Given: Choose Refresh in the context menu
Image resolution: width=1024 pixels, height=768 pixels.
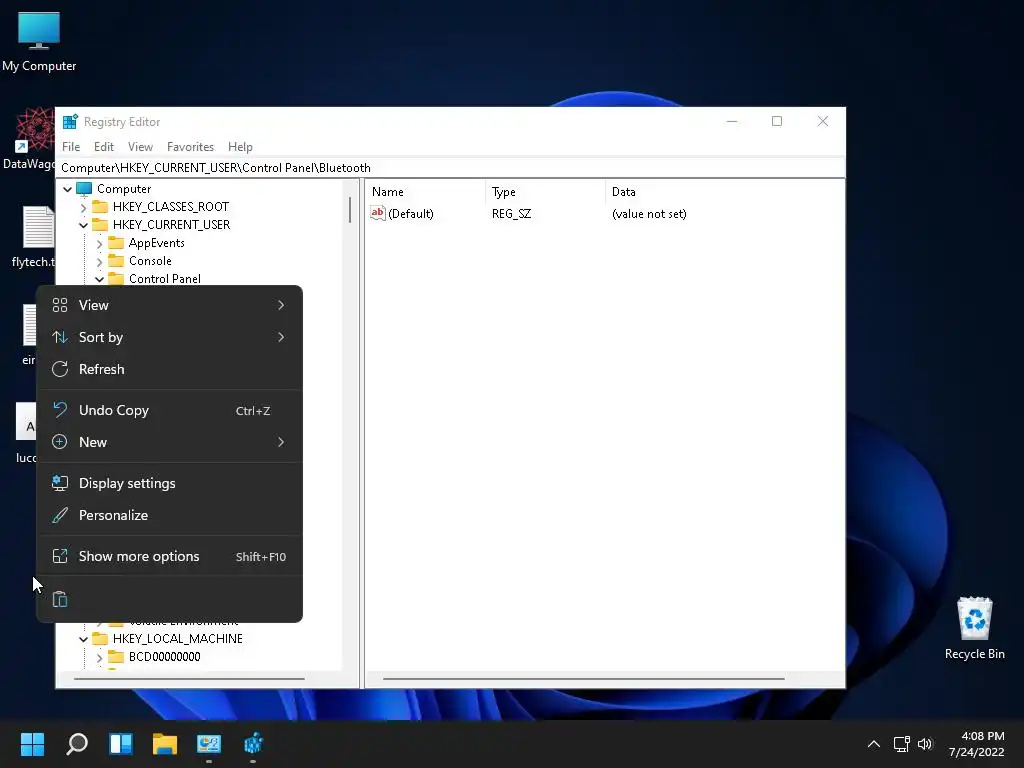Looking at the screenshot, I should click(x=170, y=369).
